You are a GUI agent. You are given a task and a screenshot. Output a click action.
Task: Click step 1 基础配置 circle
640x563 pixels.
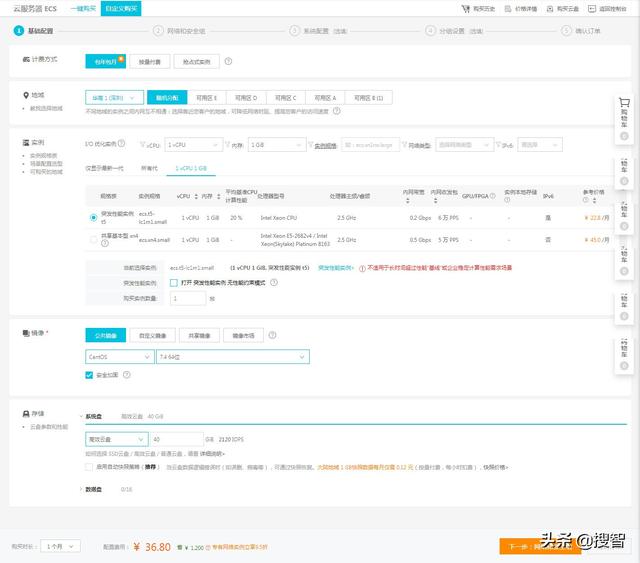(19, 31)
